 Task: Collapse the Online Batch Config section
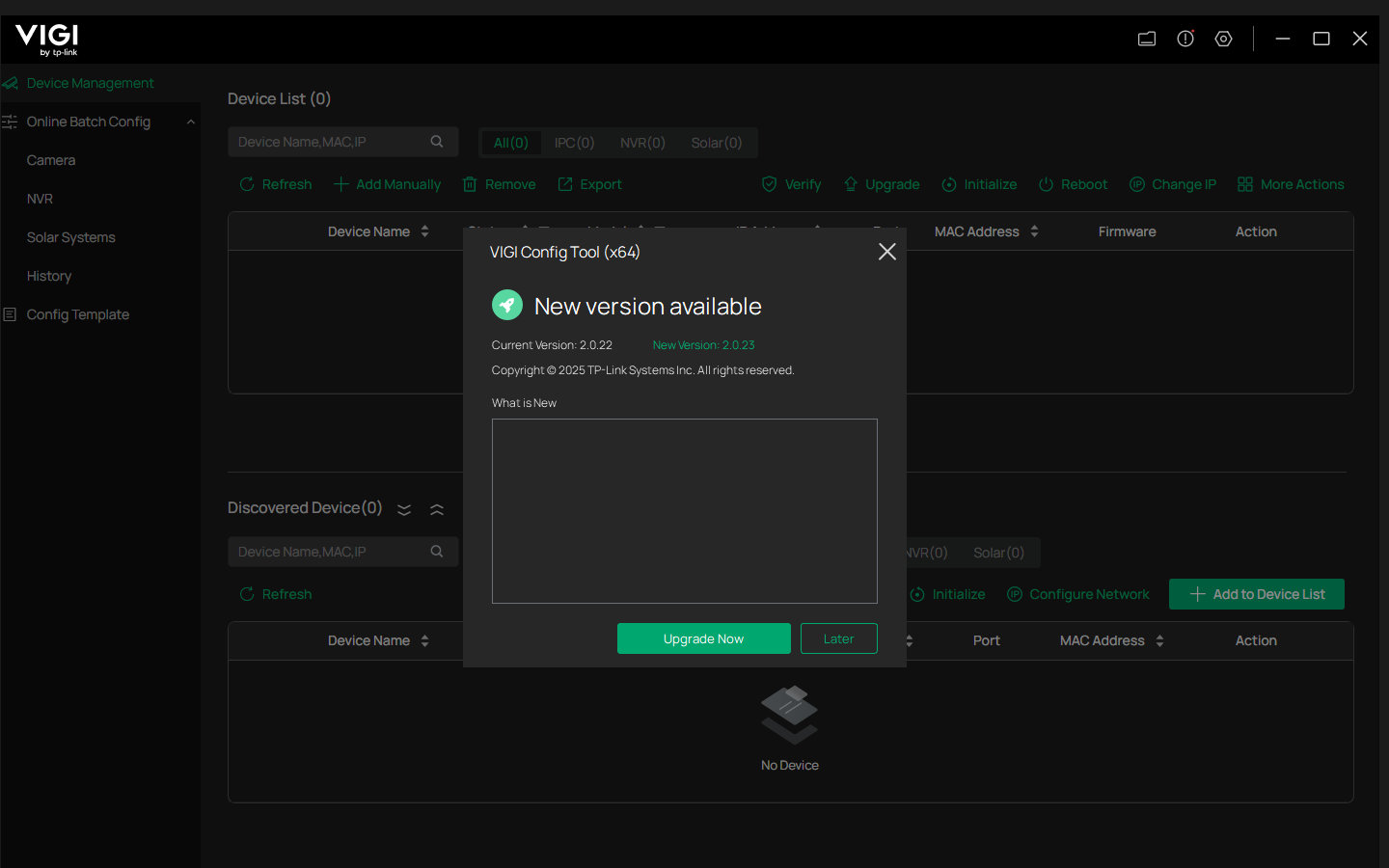click(191, 122)
